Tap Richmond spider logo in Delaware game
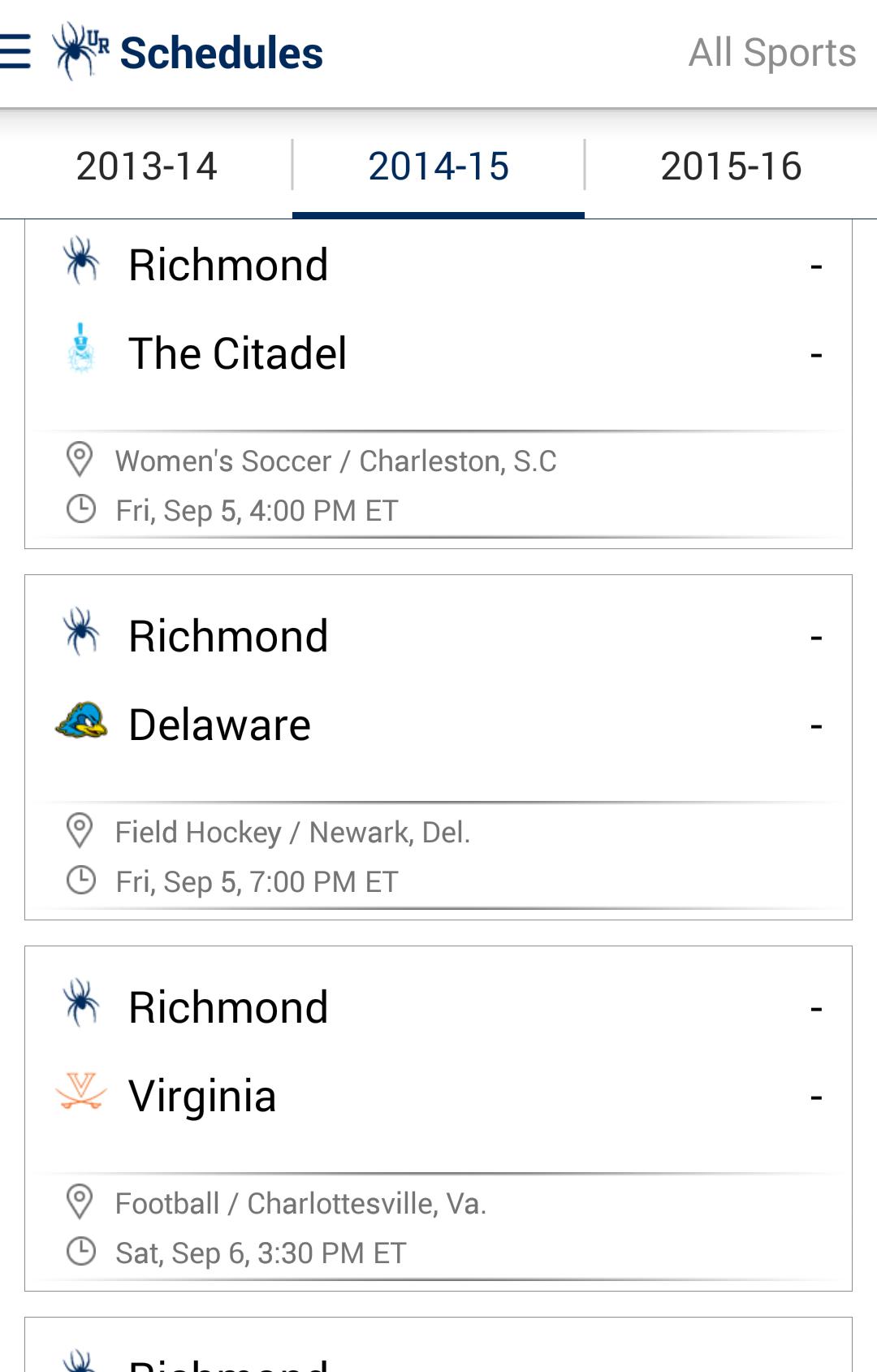Screen dimensions: 877x1372 pyautogui.click(x=80, y=632)
